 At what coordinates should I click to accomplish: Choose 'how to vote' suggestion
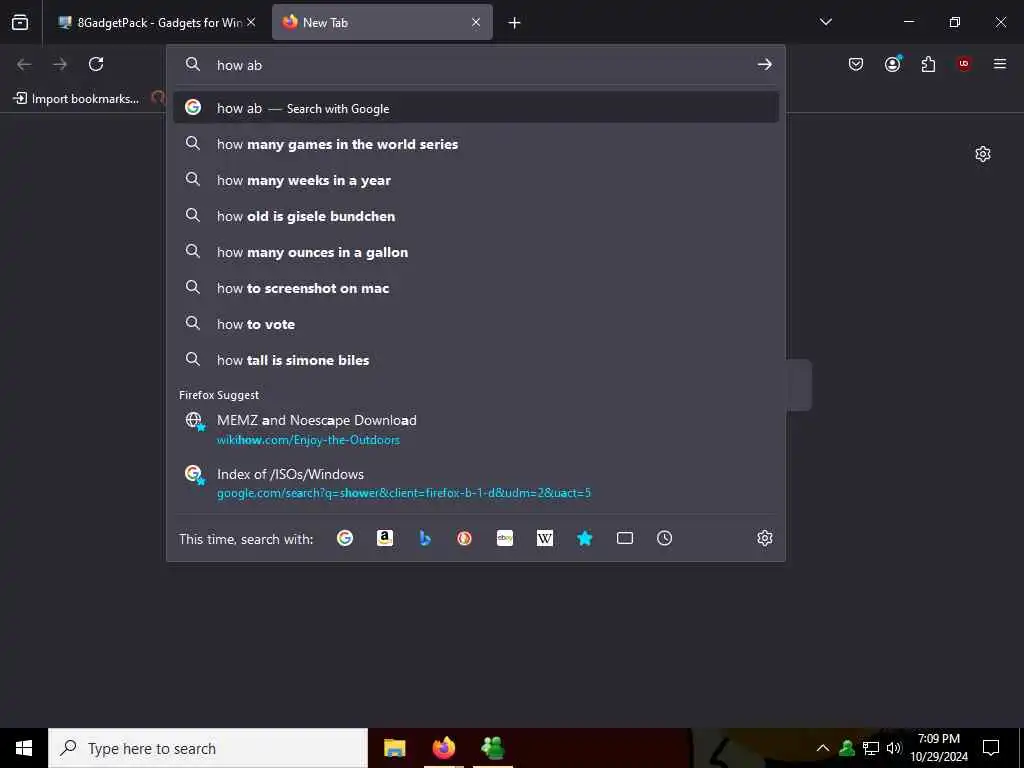pyautogui.click(x=476, y=323)
